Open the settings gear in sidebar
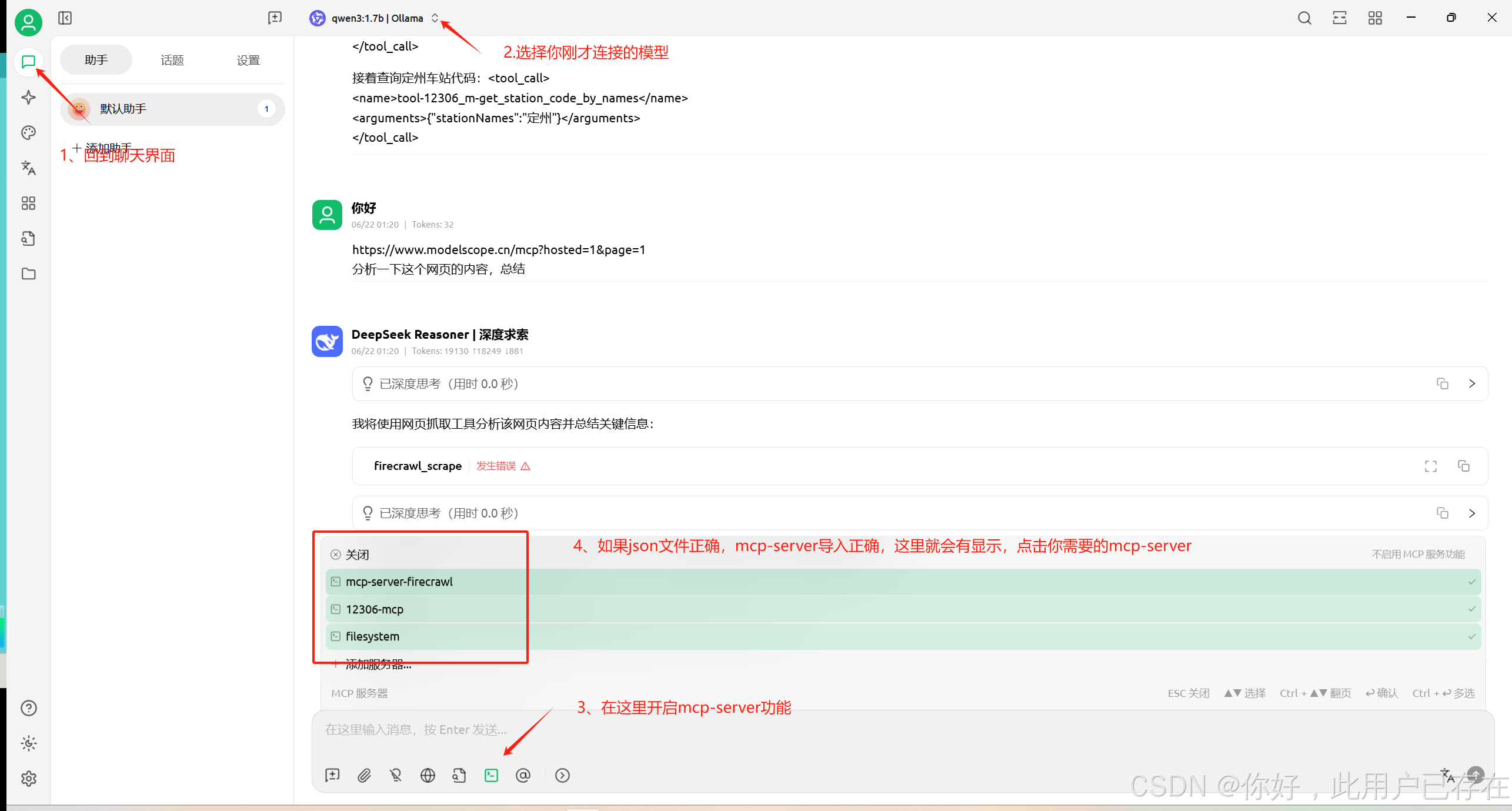This screenshot has width=1512, height=811. coord(28,779)
